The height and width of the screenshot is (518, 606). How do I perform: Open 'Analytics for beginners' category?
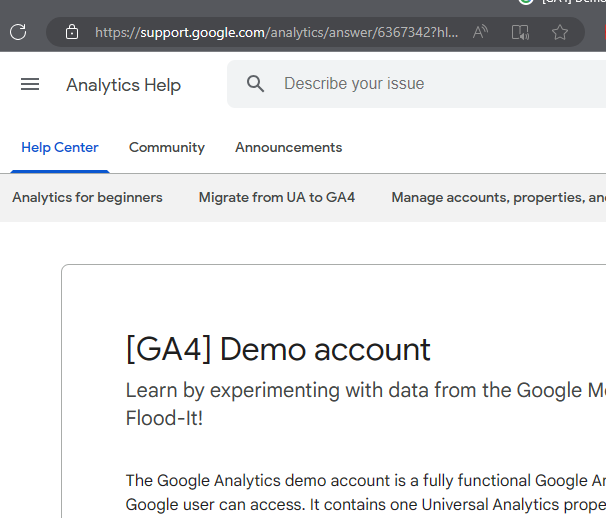87,198
